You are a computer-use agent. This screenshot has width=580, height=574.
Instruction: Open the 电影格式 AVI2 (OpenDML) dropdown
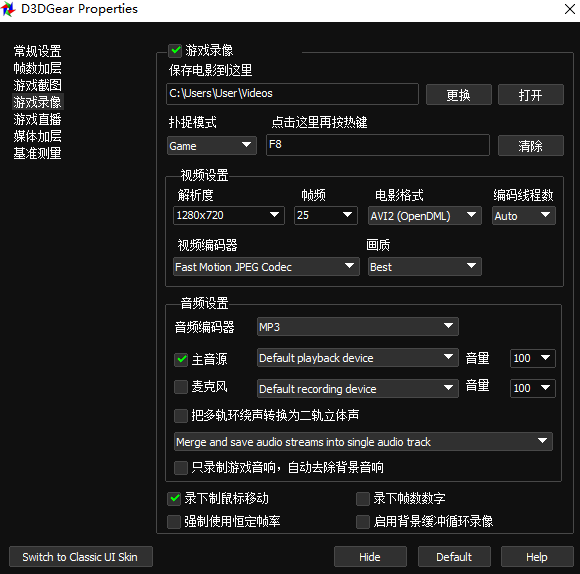pos(425,215)
